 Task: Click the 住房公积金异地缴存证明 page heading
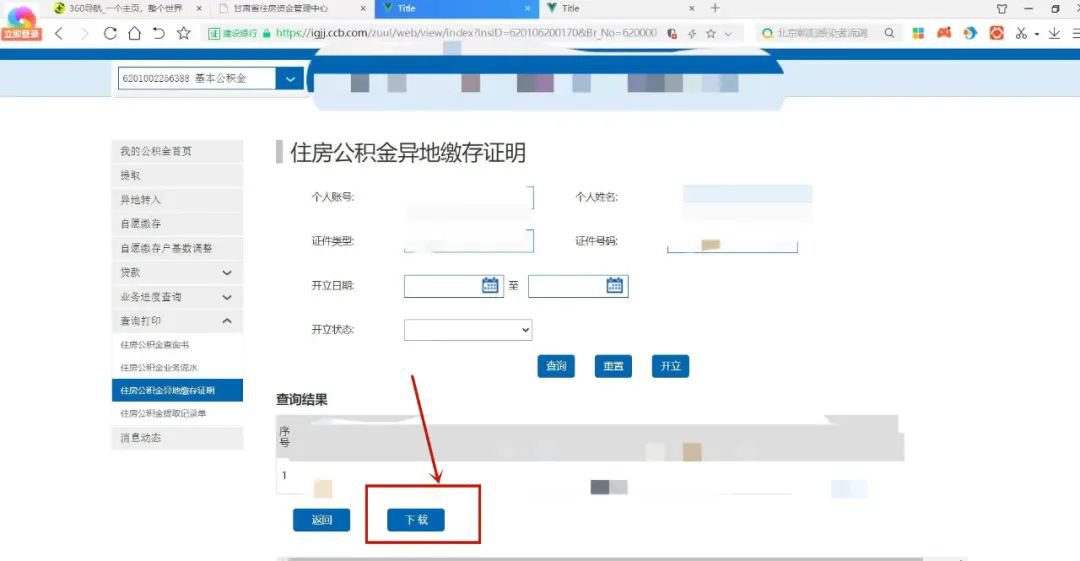[x=408, y=152]
